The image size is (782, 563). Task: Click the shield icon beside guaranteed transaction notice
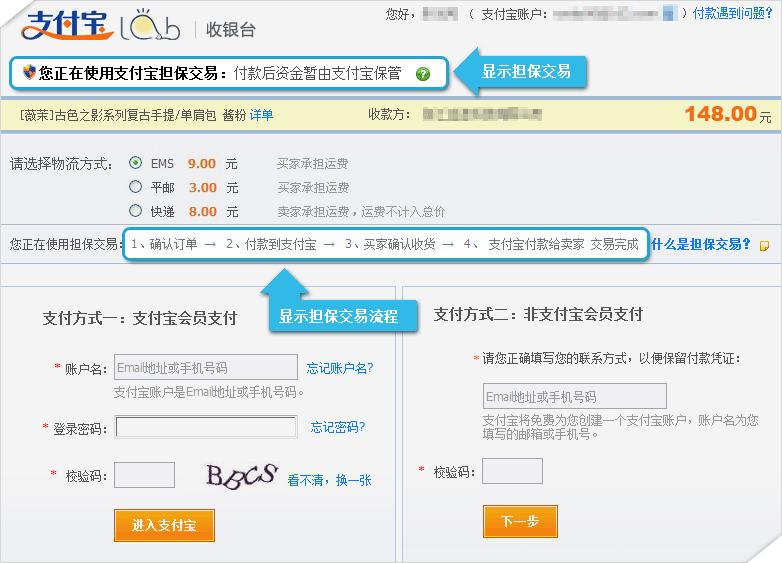click(x=29, y=73)
